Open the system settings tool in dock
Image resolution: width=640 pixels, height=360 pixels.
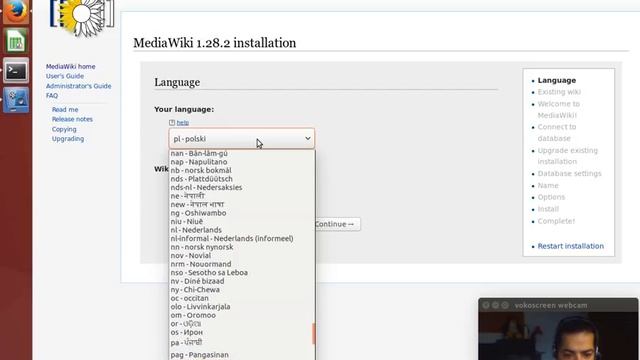[x=16, y=100]
